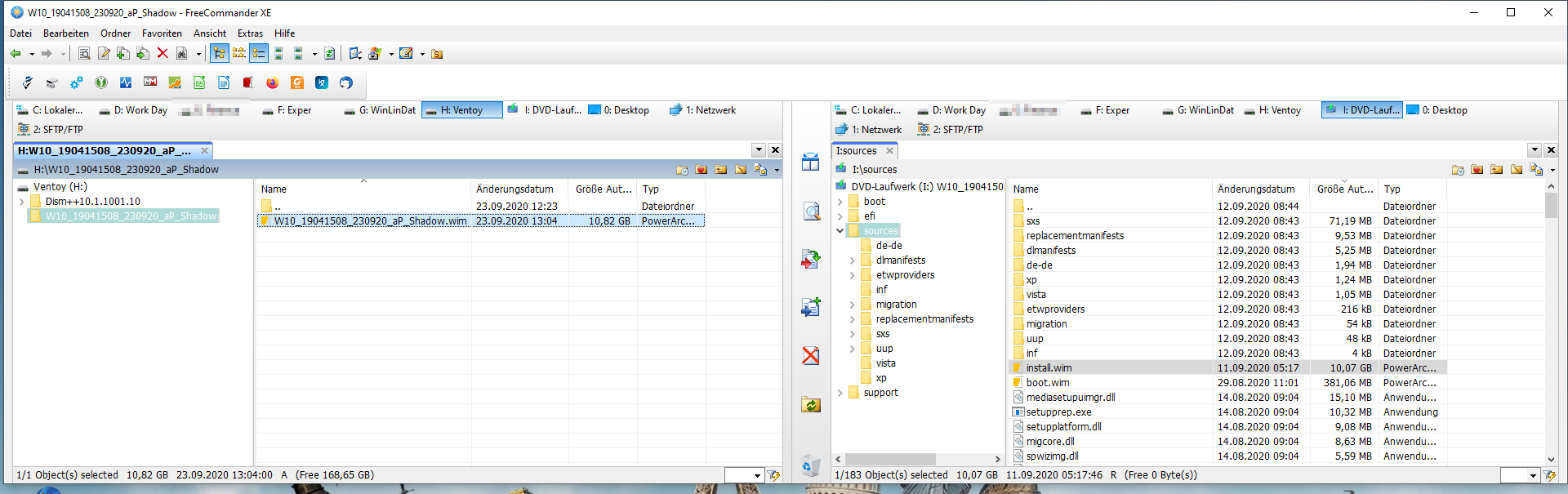Click the move files toolbar icon

pos(143,54)
